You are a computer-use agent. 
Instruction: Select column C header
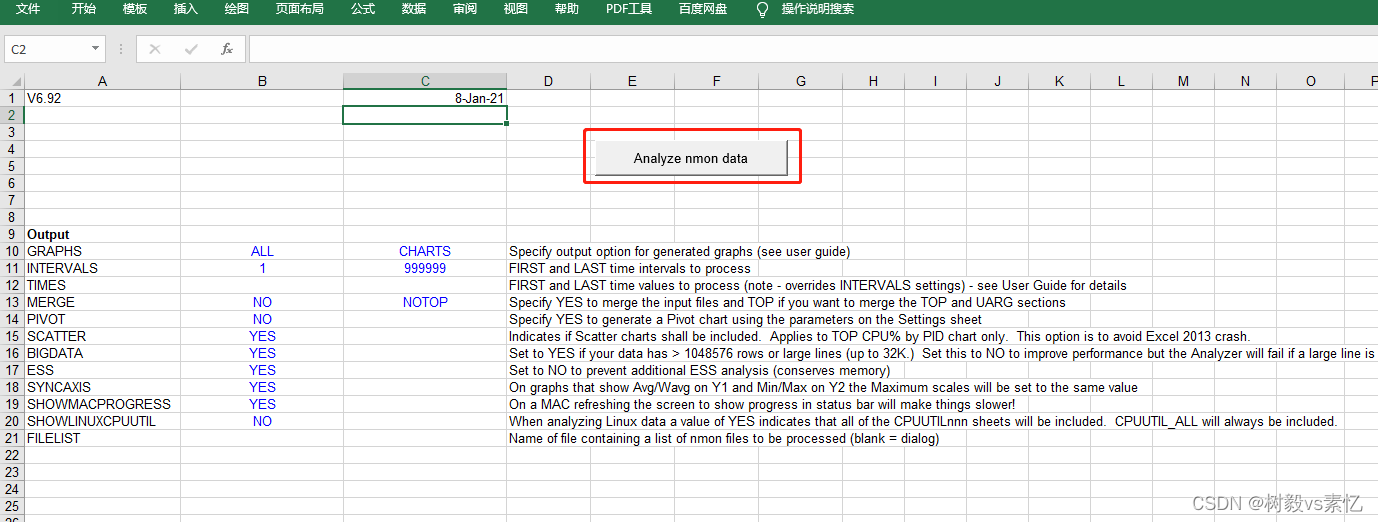coord(425,81)
